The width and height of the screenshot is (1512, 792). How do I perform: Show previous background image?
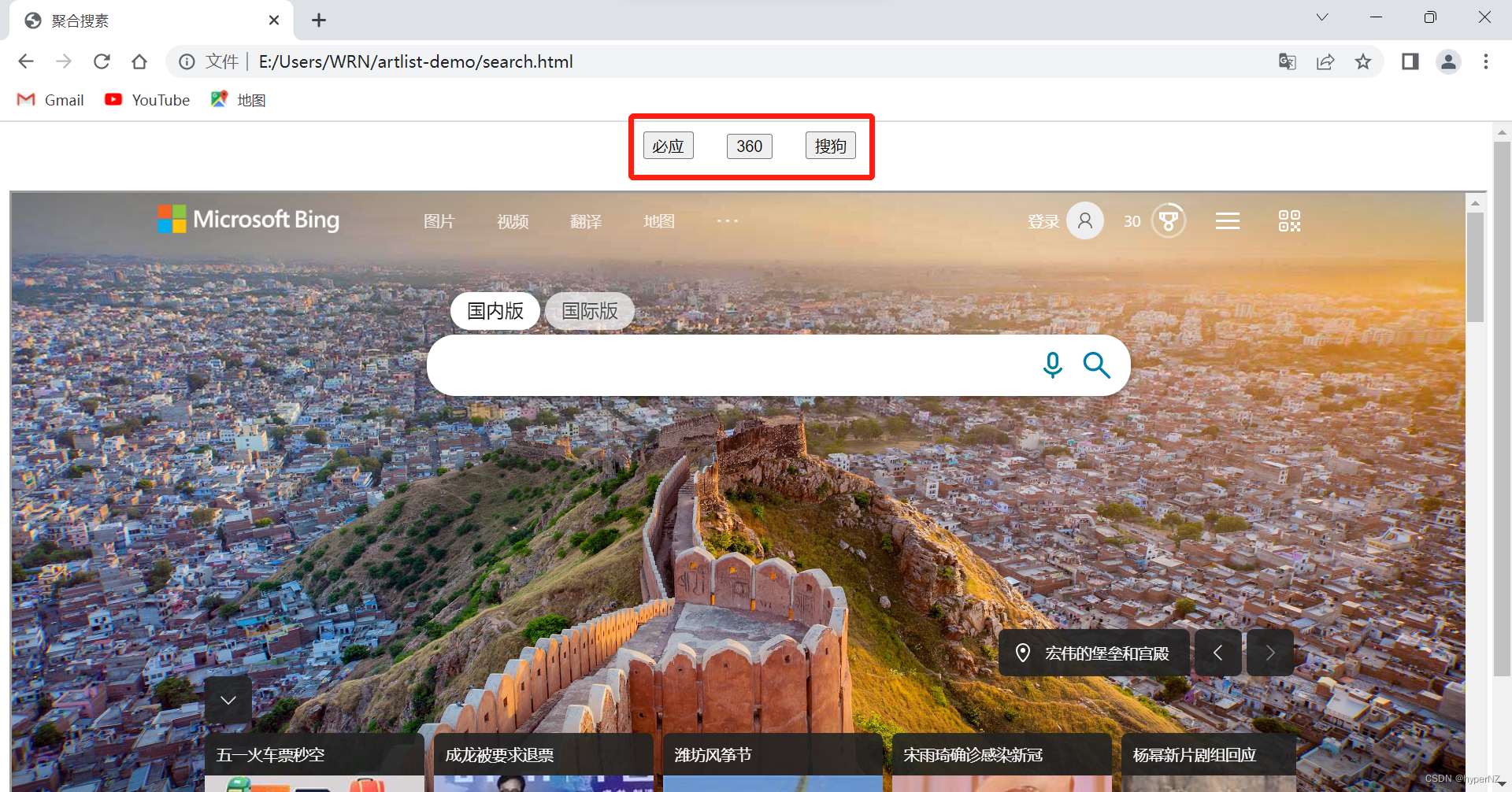click(1217, 653)
